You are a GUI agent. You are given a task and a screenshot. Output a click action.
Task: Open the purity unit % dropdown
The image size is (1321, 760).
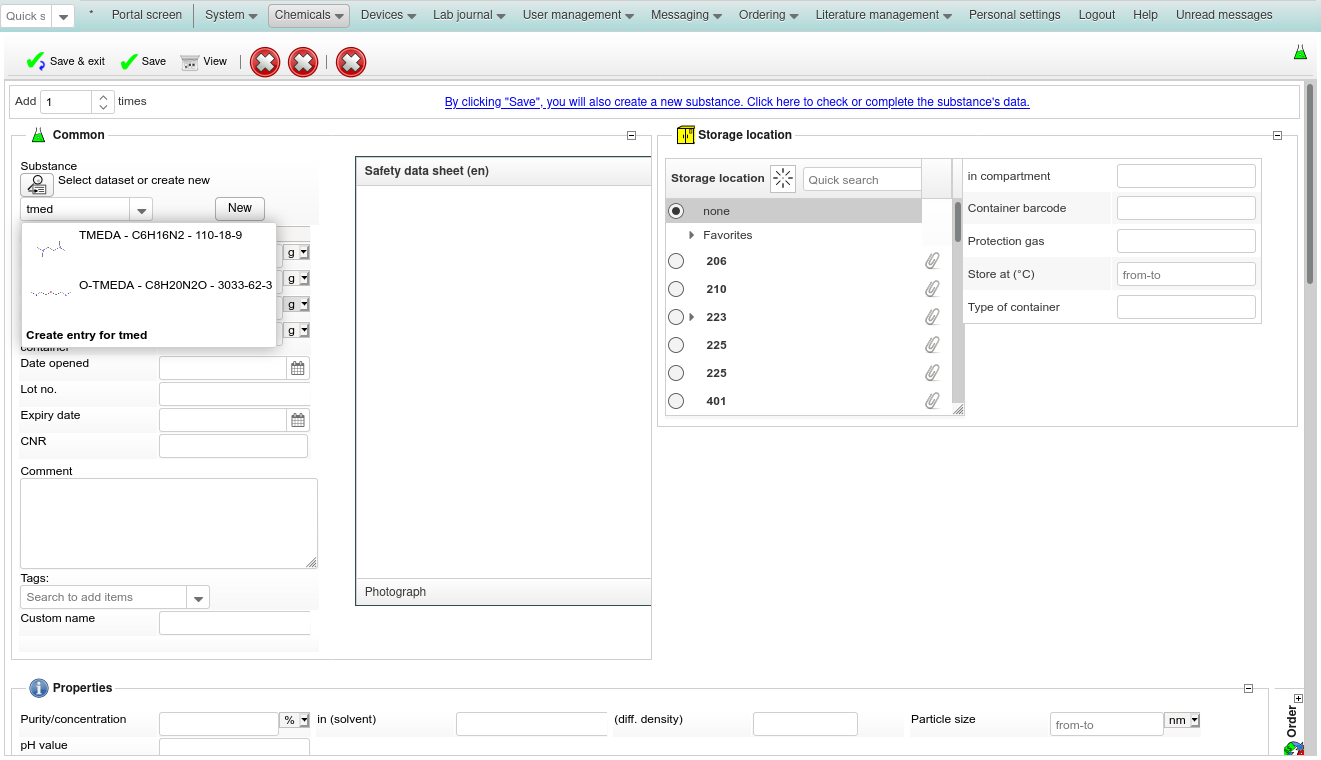tap(294, 720)
